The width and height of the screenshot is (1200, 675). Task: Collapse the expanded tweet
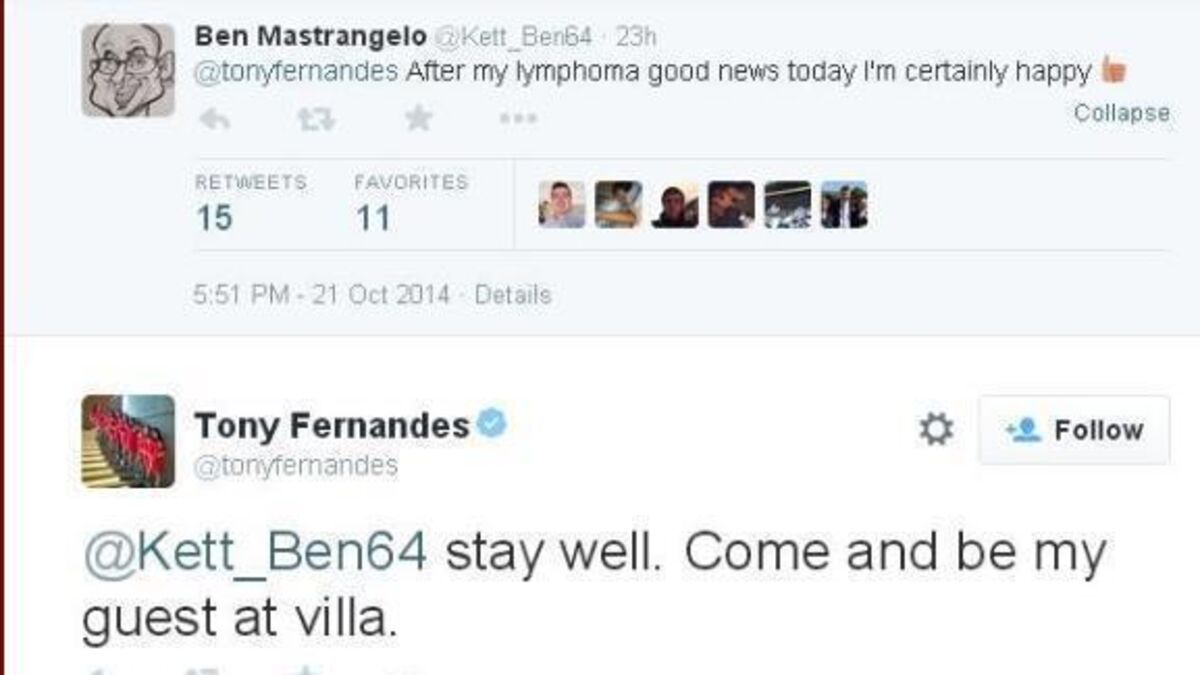point(1121,113)
